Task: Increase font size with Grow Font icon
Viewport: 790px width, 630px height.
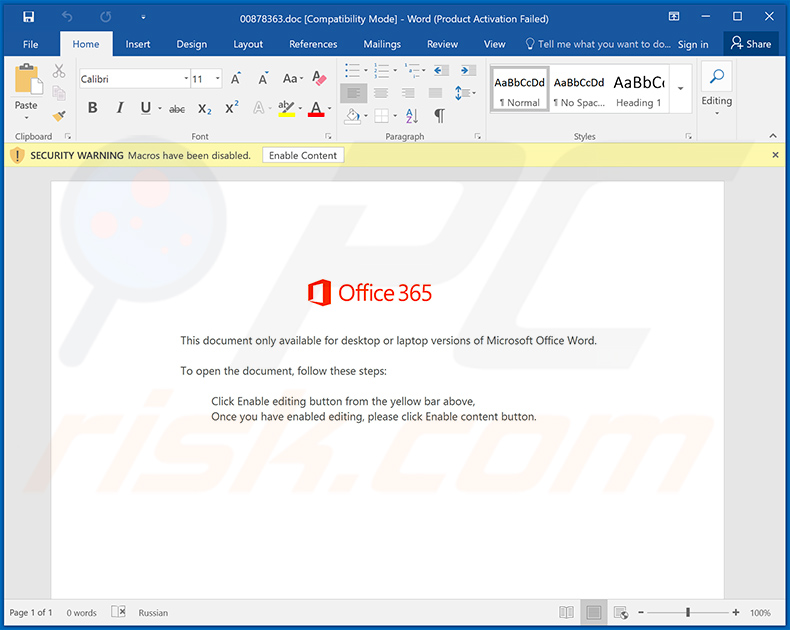Action: click(x=236, y=79)
